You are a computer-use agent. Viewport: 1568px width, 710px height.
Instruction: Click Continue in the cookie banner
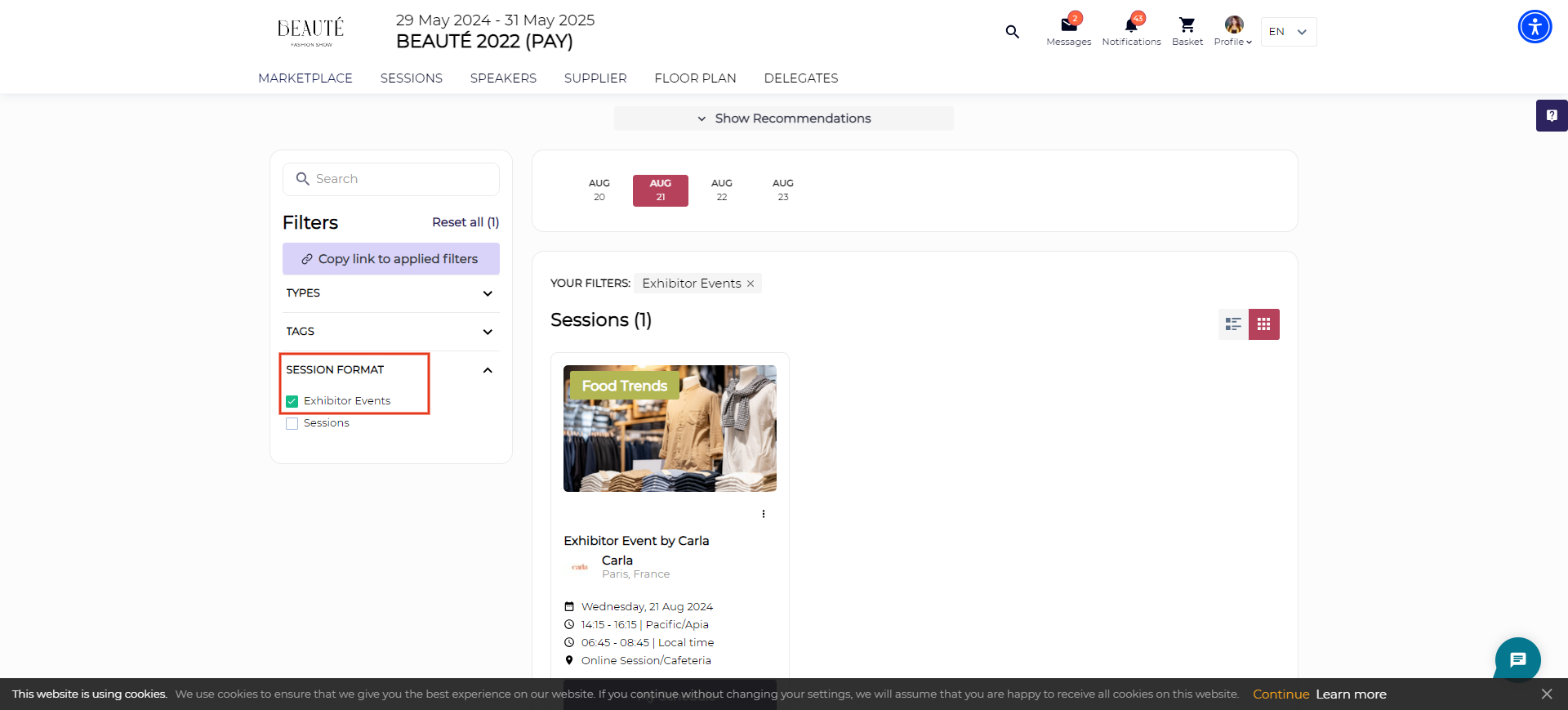[x=1281, y=694]
